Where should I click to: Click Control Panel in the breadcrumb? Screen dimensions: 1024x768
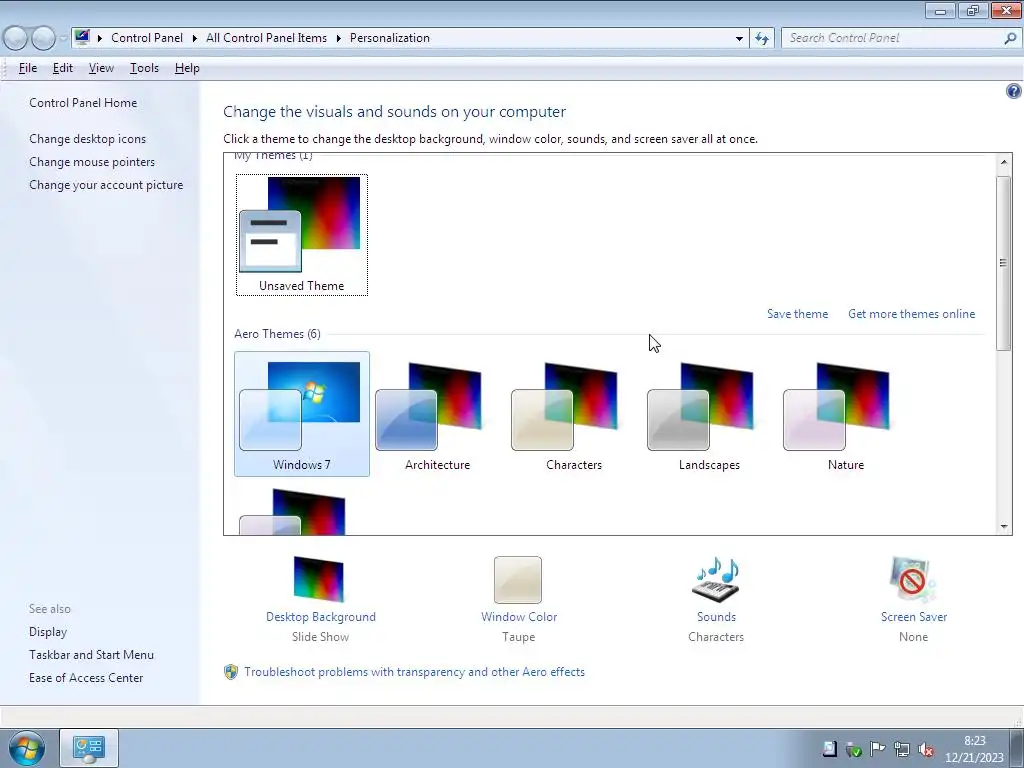[147, 38]
